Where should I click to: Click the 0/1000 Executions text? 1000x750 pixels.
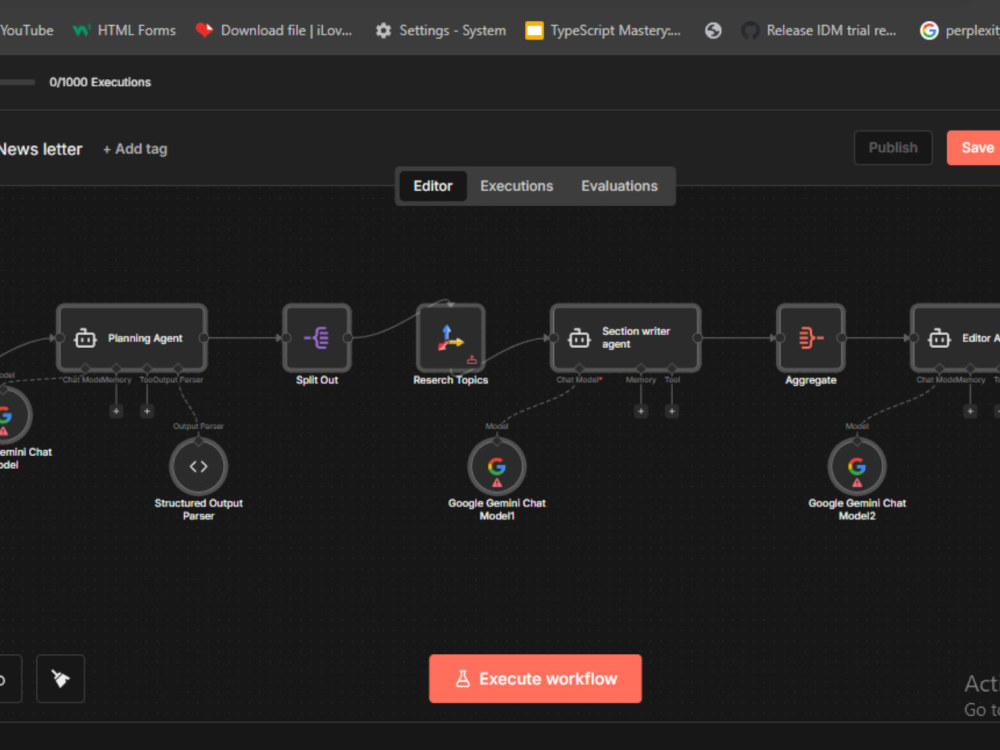point(100,82)
